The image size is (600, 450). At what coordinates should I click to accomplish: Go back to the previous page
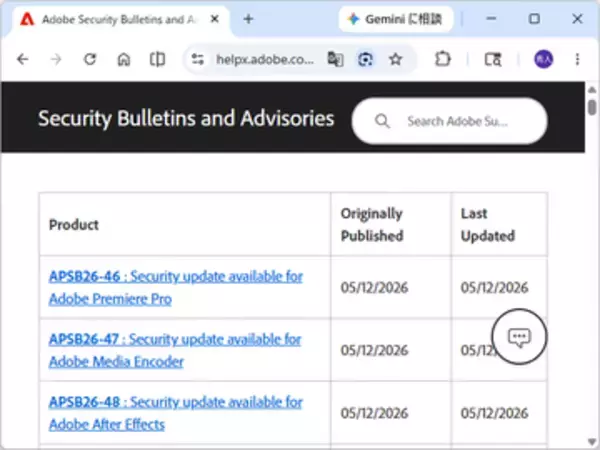[23, 59]
